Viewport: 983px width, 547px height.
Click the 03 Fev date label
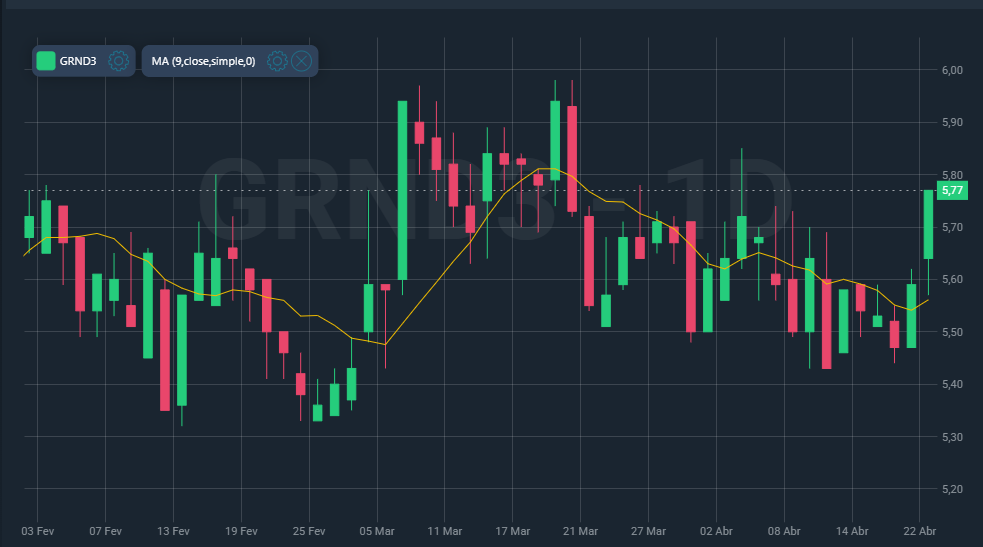click(x=38, y=531)
